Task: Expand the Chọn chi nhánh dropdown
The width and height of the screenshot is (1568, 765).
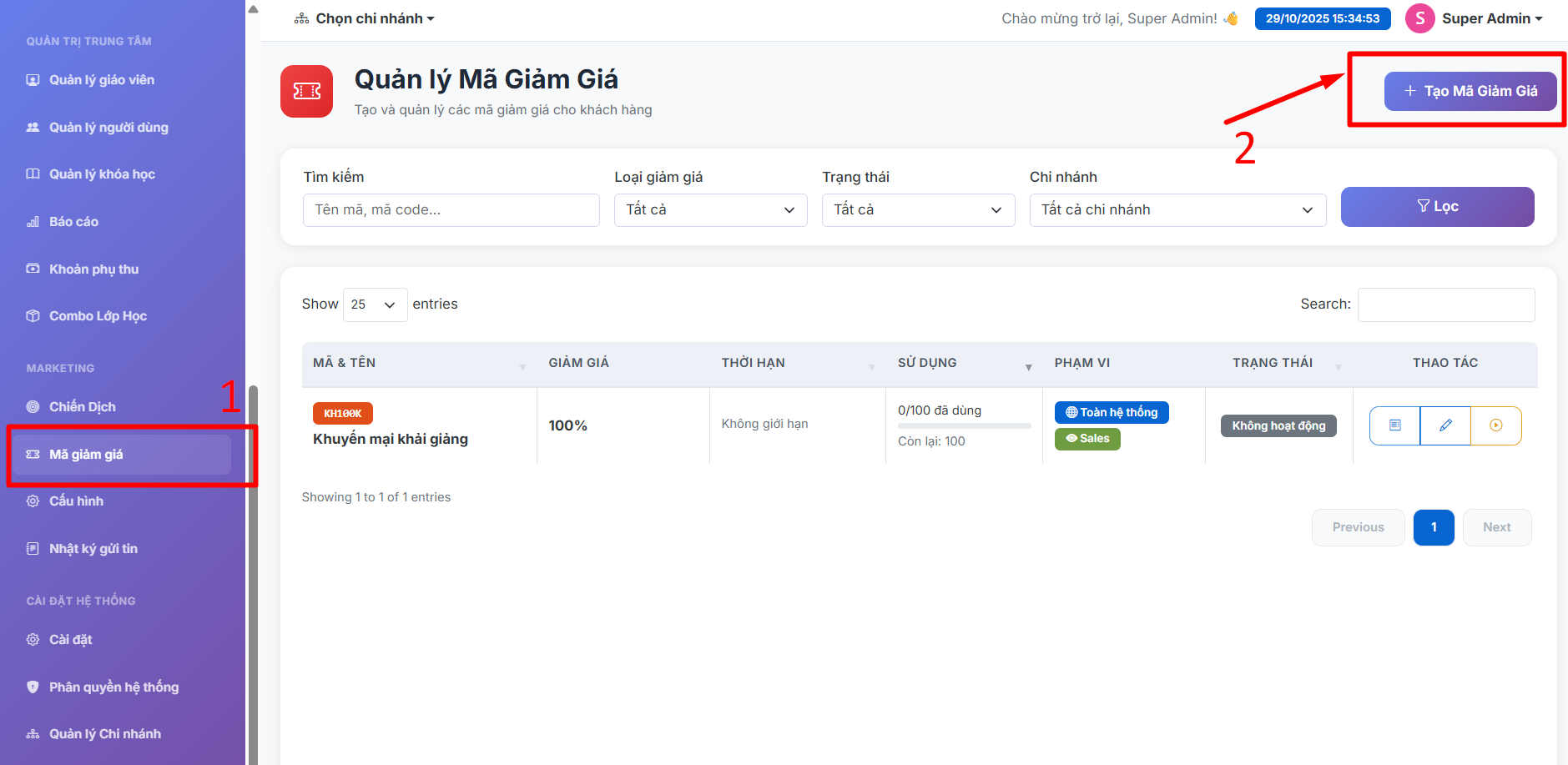Action: (365, 18)
